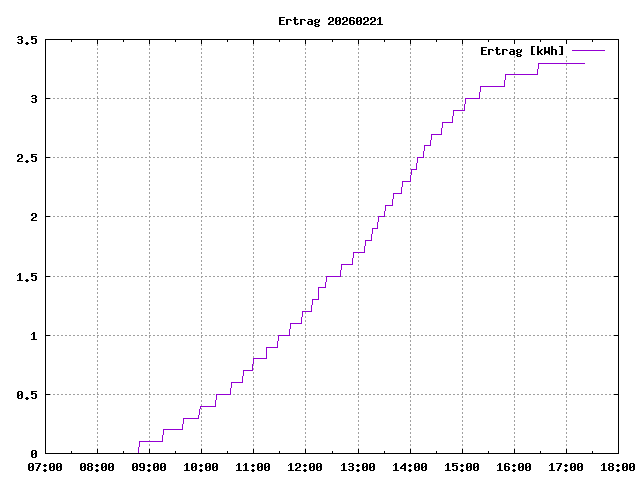Pick the 12:00 time axis label
Viewport: 640px width, 480px height.
pos(305,467)
